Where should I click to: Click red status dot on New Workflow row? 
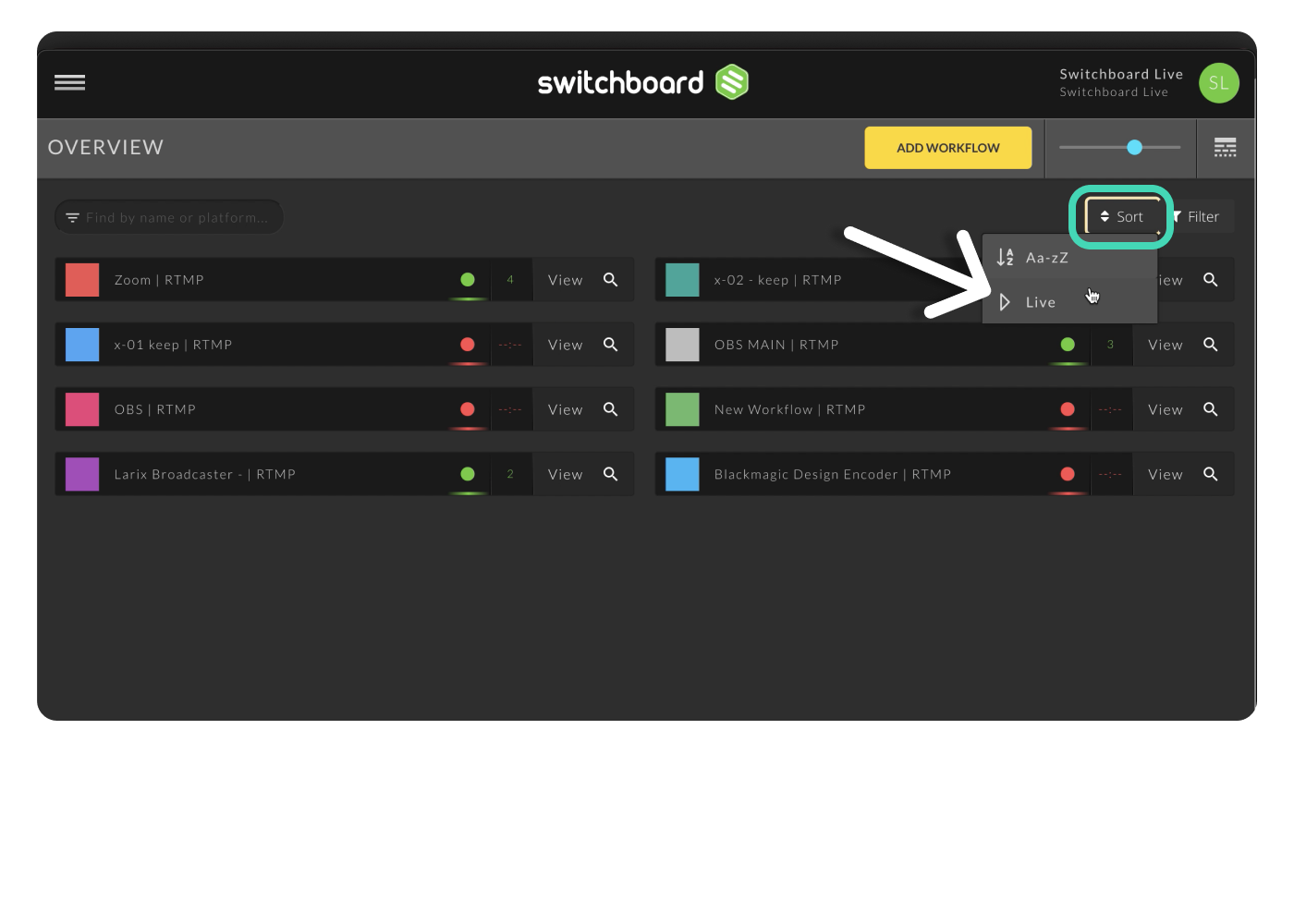(x=1068, y=409)
